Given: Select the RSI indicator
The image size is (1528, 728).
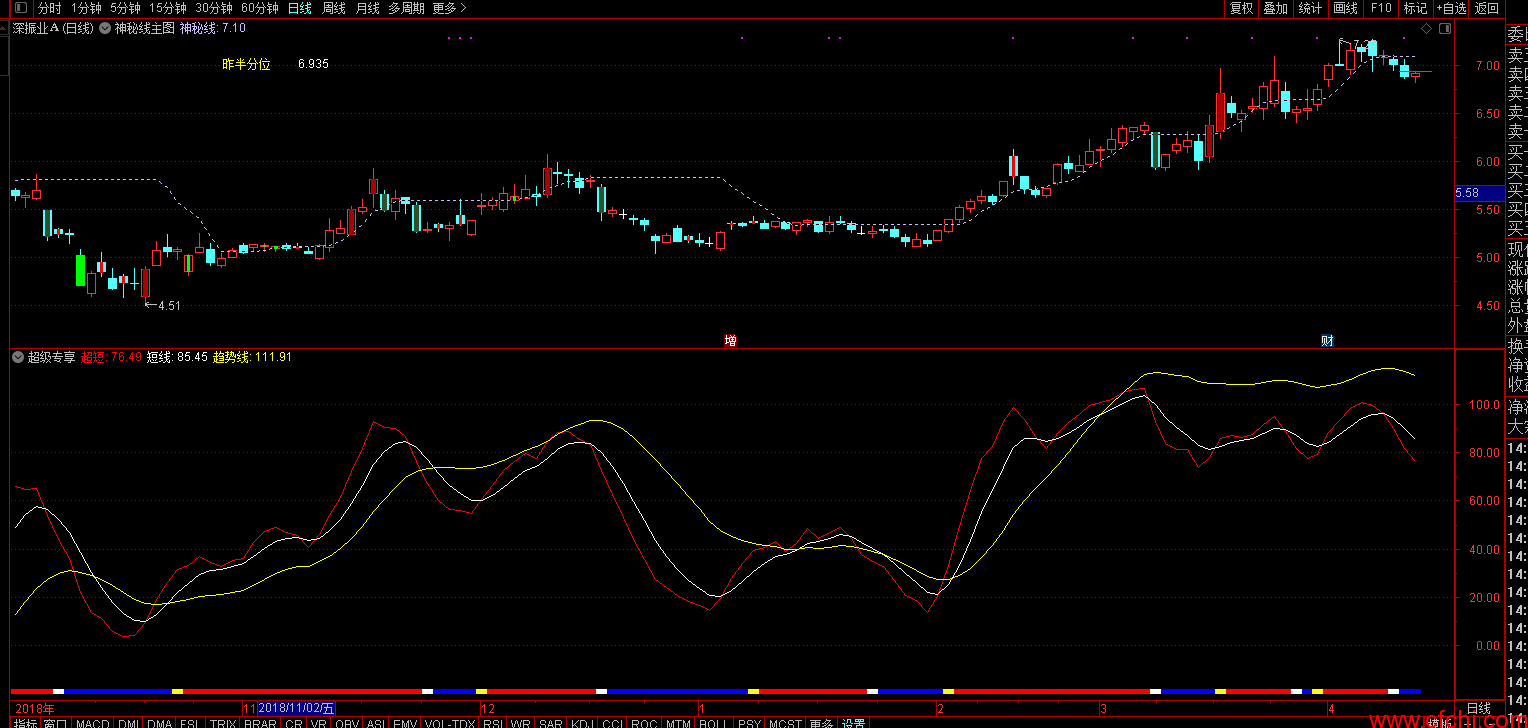Looking at the screenshot, I should click(493, 723).
